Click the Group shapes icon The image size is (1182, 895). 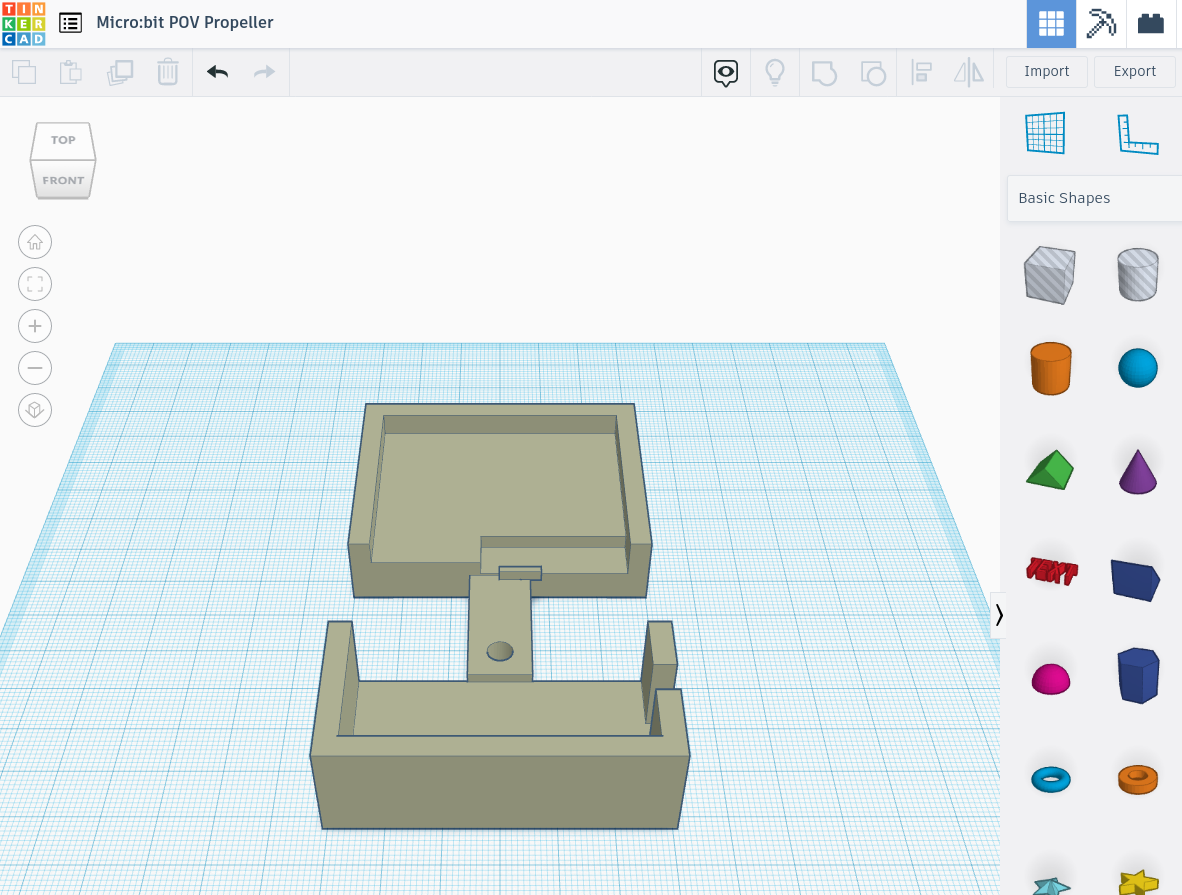coord(824,73)
